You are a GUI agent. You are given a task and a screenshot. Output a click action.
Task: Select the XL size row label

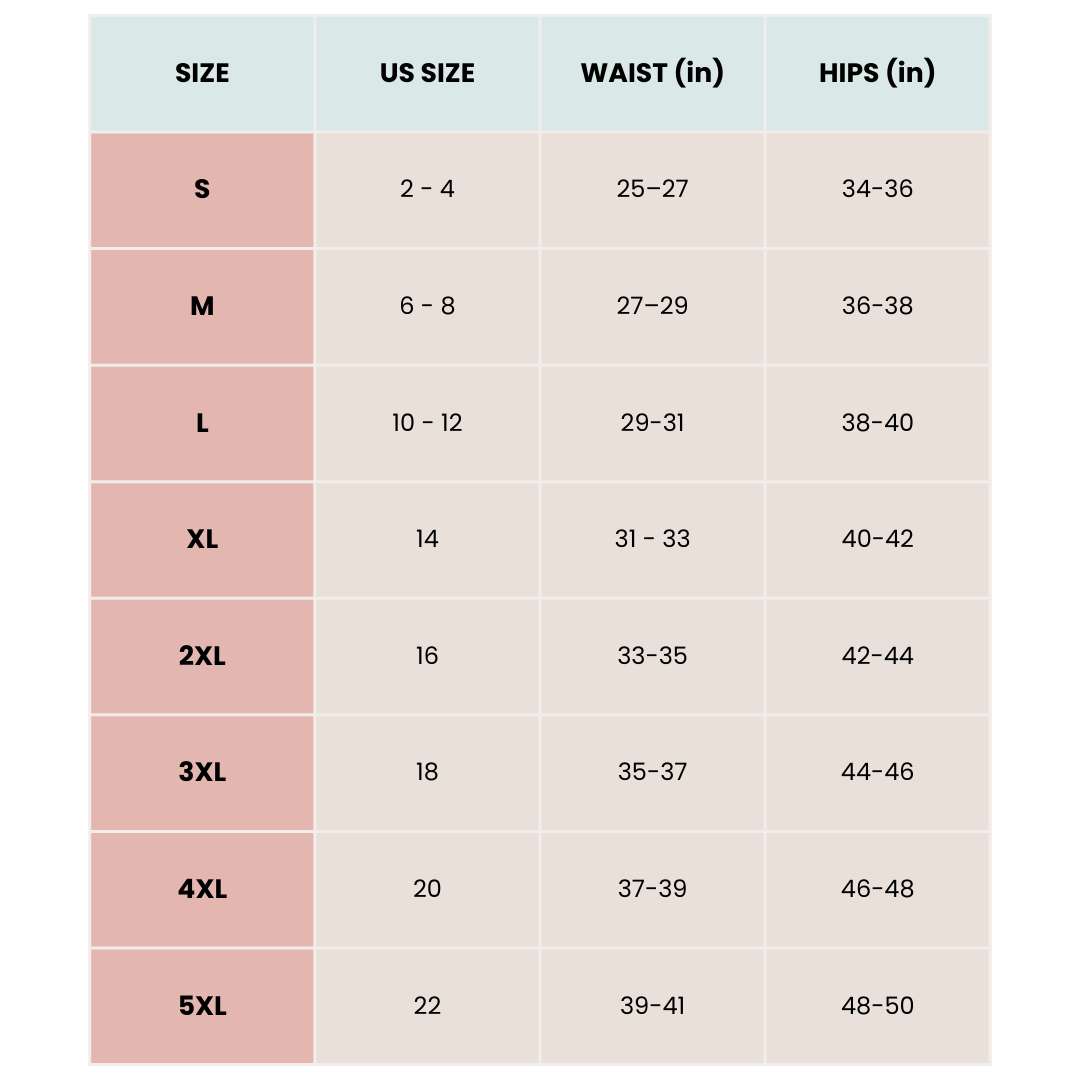coord(202,539)
